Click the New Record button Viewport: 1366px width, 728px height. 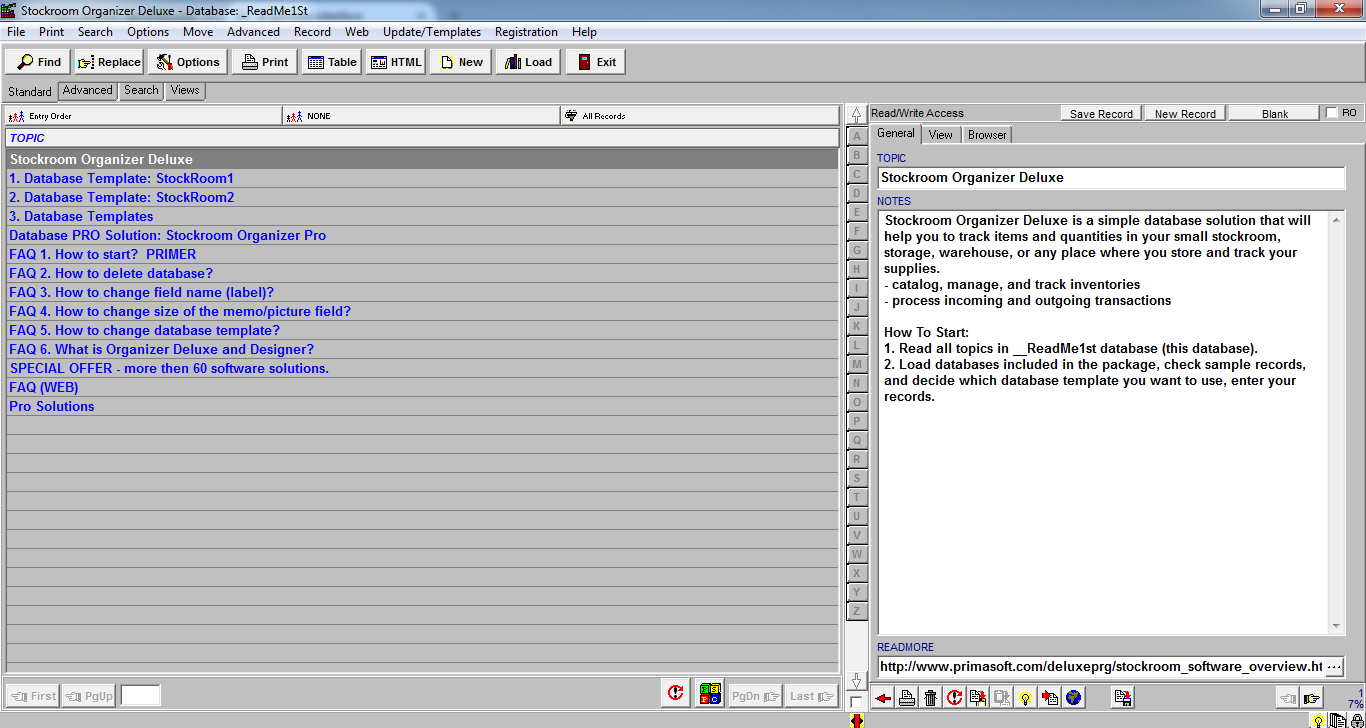coord(1185,114)
